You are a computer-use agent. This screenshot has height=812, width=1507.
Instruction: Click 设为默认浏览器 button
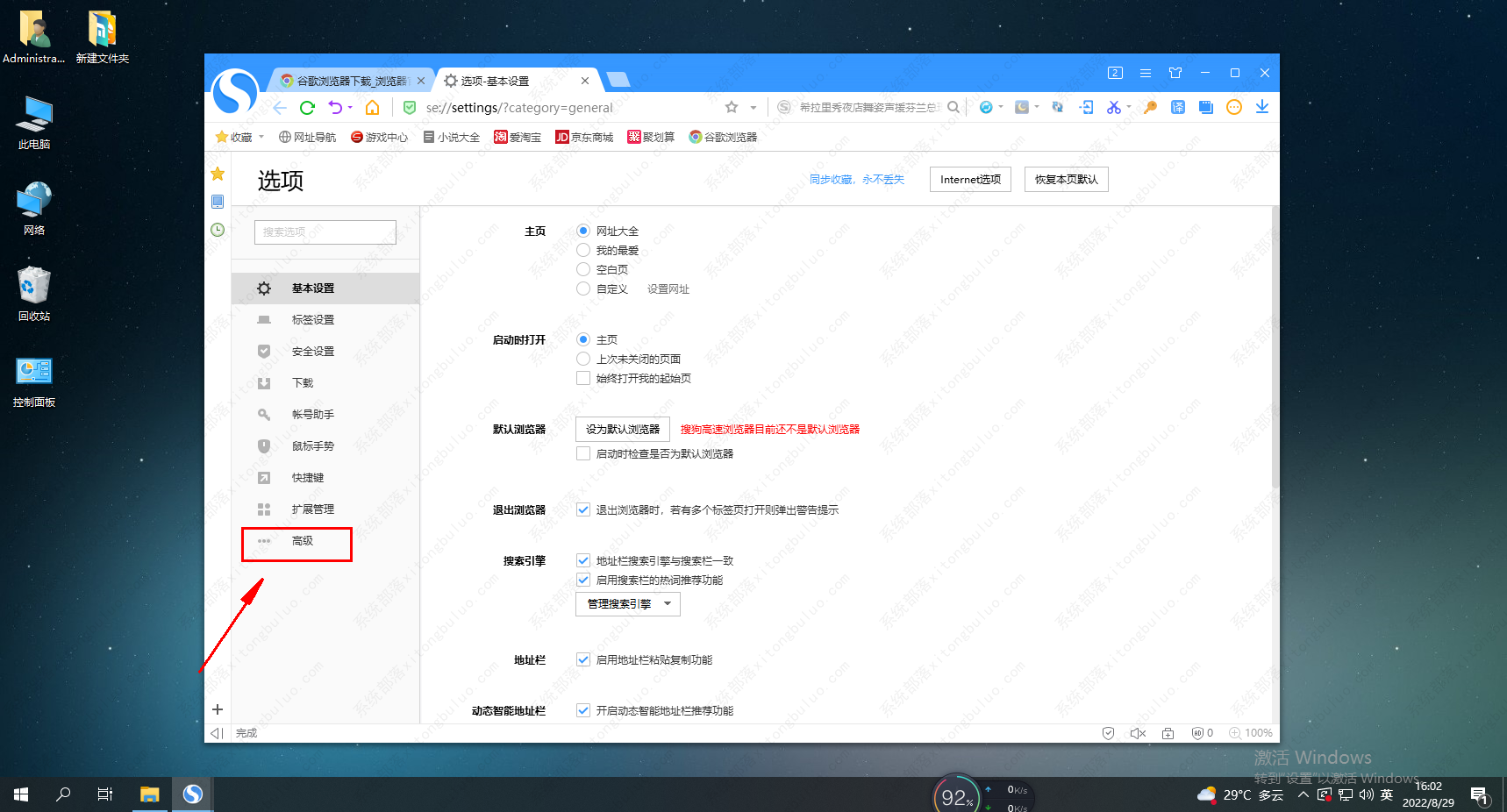click(x=623, y=429)
